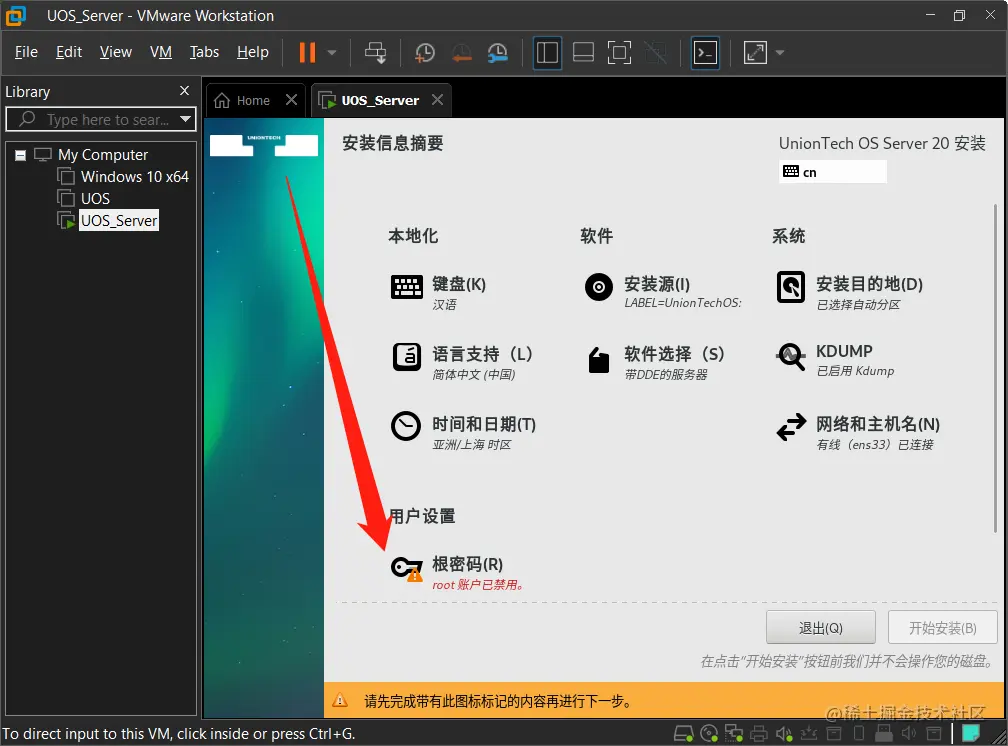Screen dimensions: 1008x746
Task: Take a snapshot of this virtual machine
Action: 424,52
